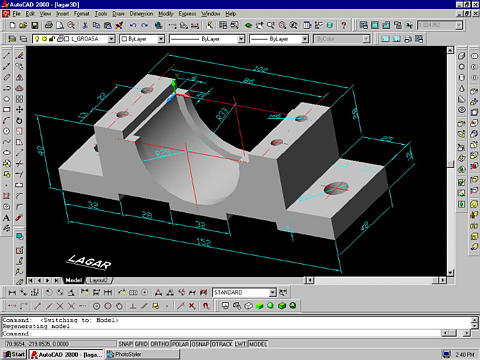Open the Draw menu
The image size is (480, 360).
[118, 14]
